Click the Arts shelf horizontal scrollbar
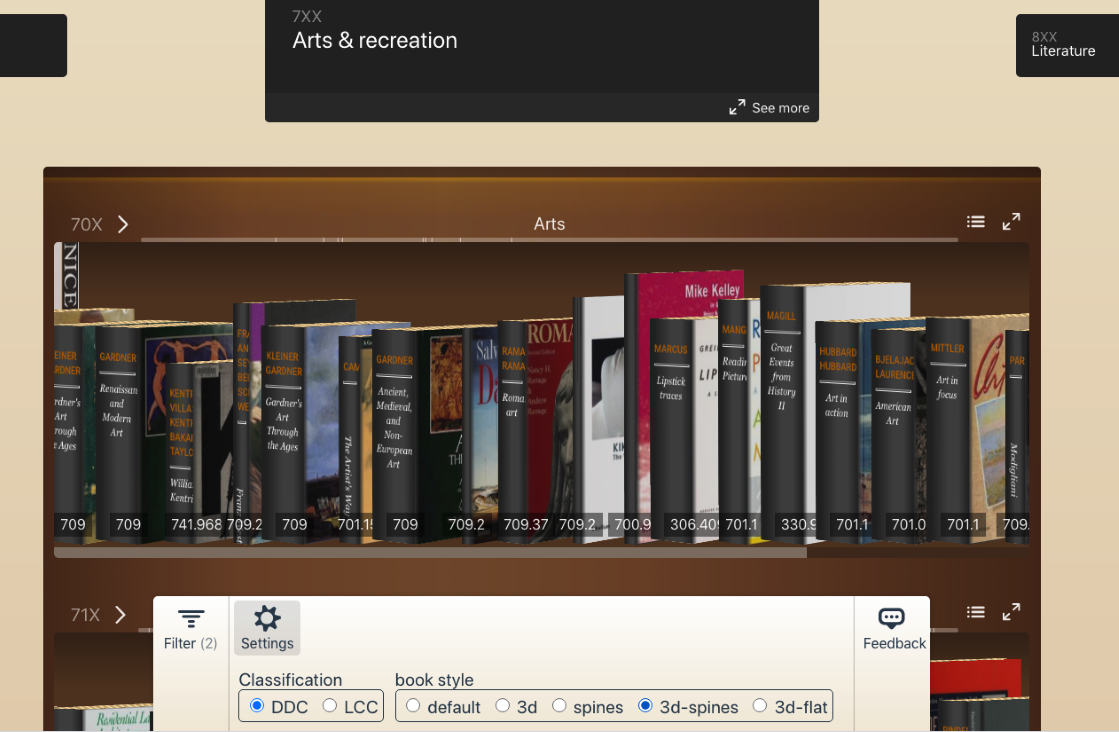 430,552
